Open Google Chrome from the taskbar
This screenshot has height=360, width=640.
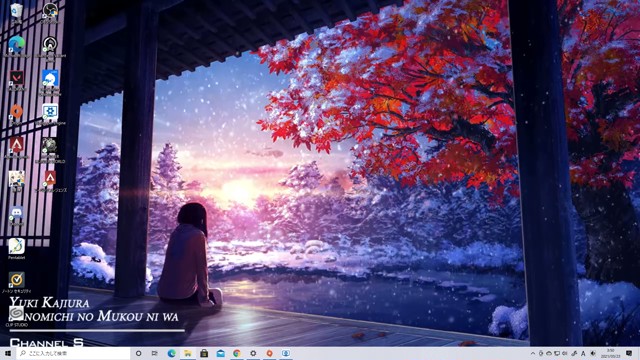[x=237, y=353]
